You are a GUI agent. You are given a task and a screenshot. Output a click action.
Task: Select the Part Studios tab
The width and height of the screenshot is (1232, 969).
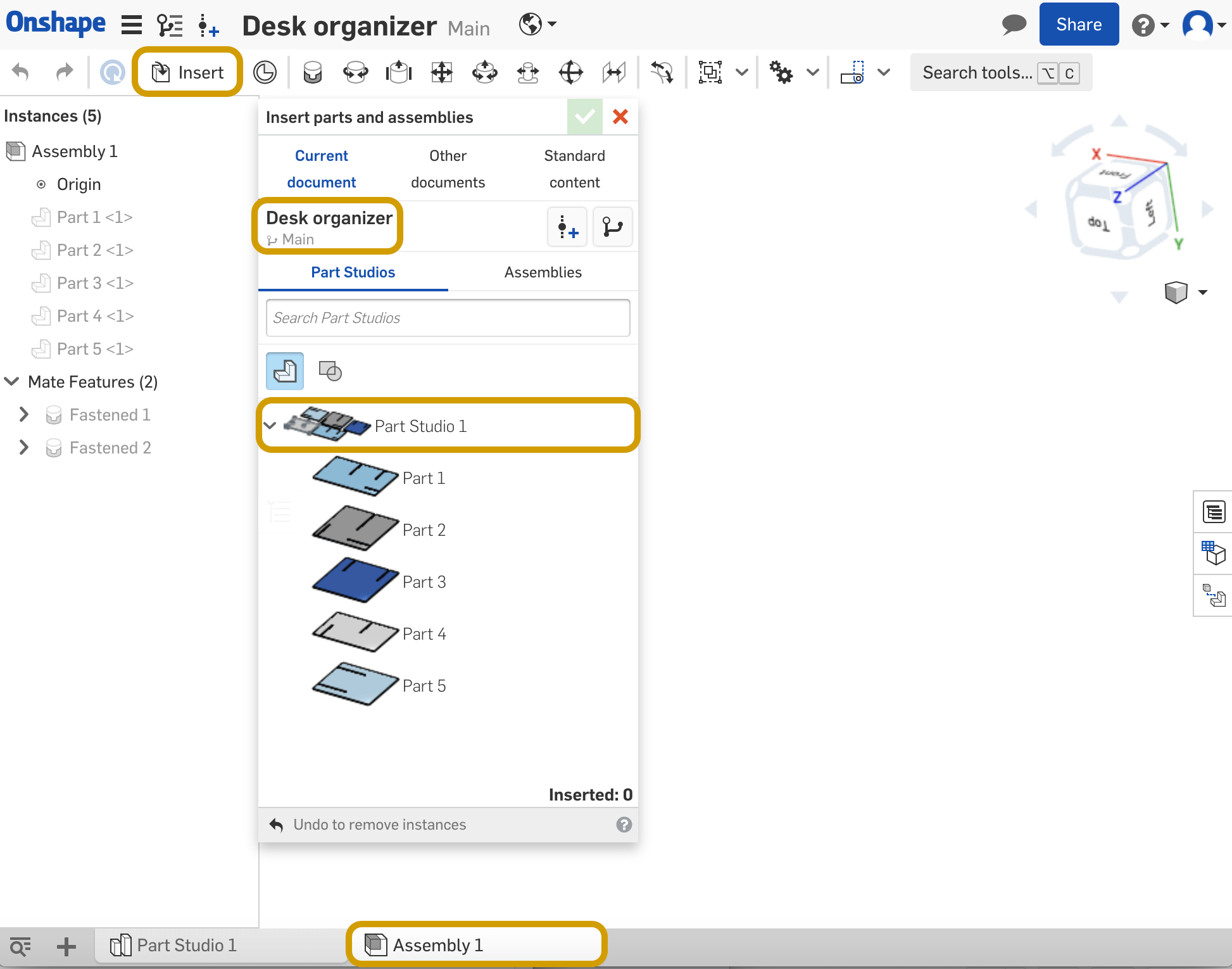point(353,272)
